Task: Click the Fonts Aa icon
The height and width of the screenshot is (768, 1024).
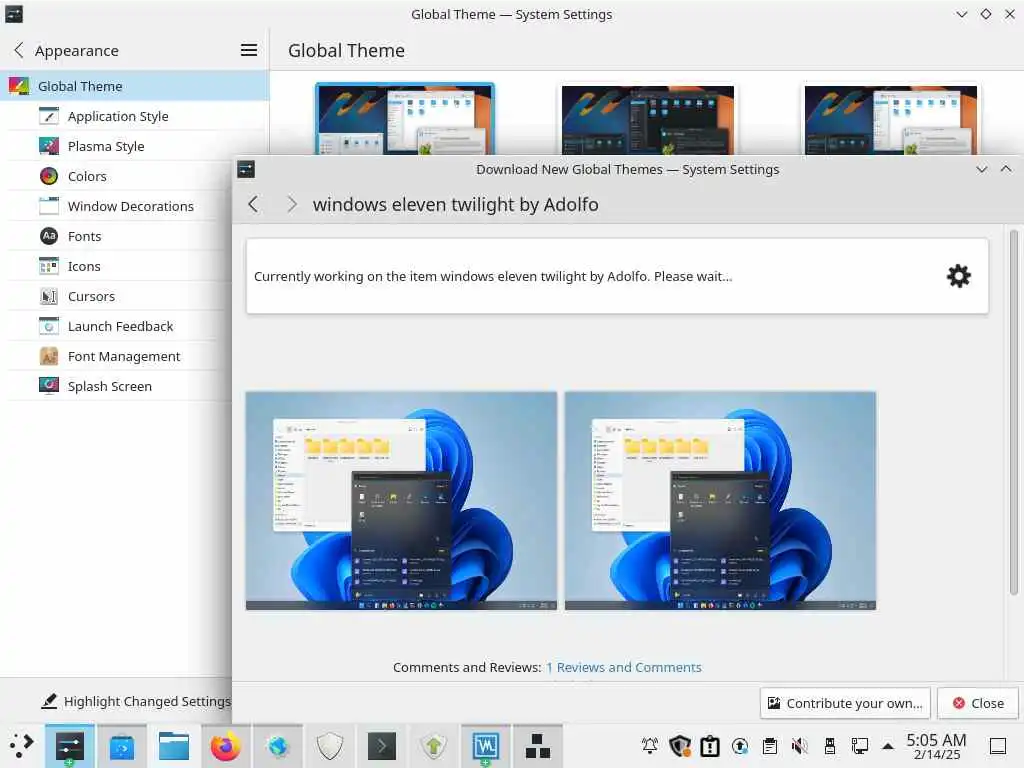Action: click(x=49, y=236)
